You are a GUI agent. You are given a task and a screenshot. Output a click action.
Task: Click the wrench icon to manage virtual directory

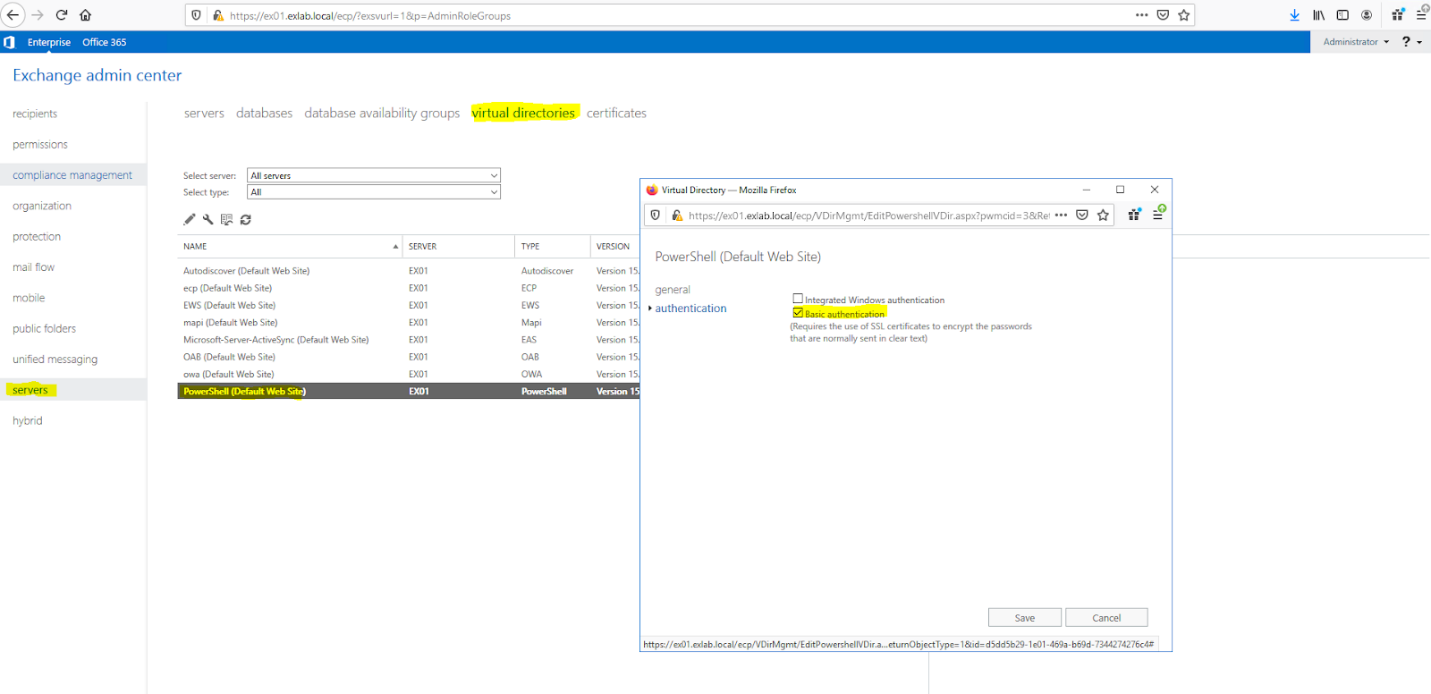click(208, 219)
